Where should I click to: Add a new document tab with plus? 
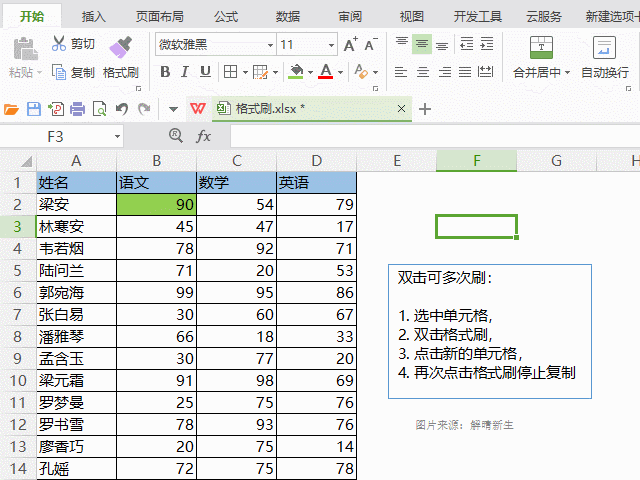point(425,109)
